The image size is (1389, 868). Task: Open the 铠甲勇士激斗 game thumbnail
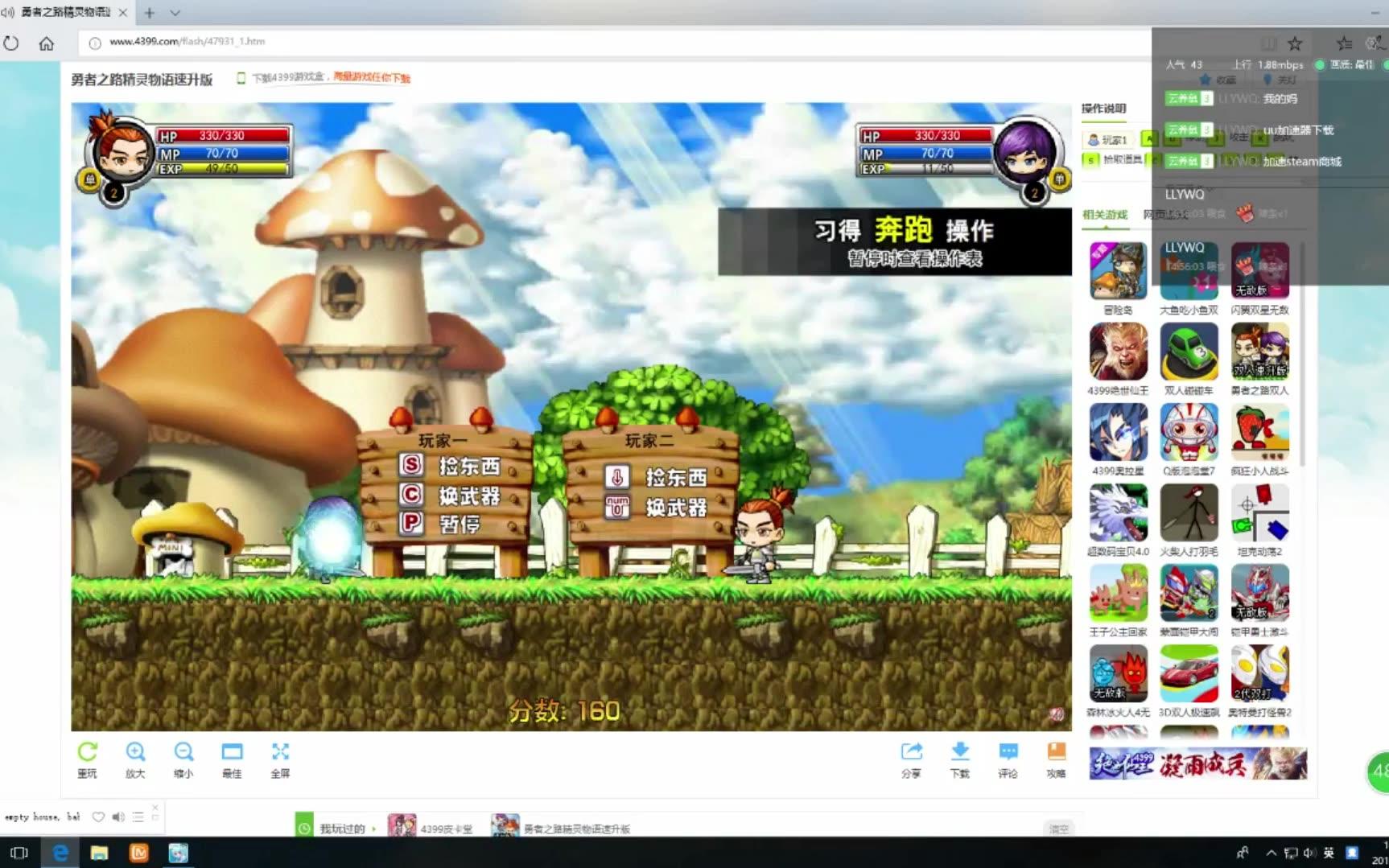point(1260,594)
